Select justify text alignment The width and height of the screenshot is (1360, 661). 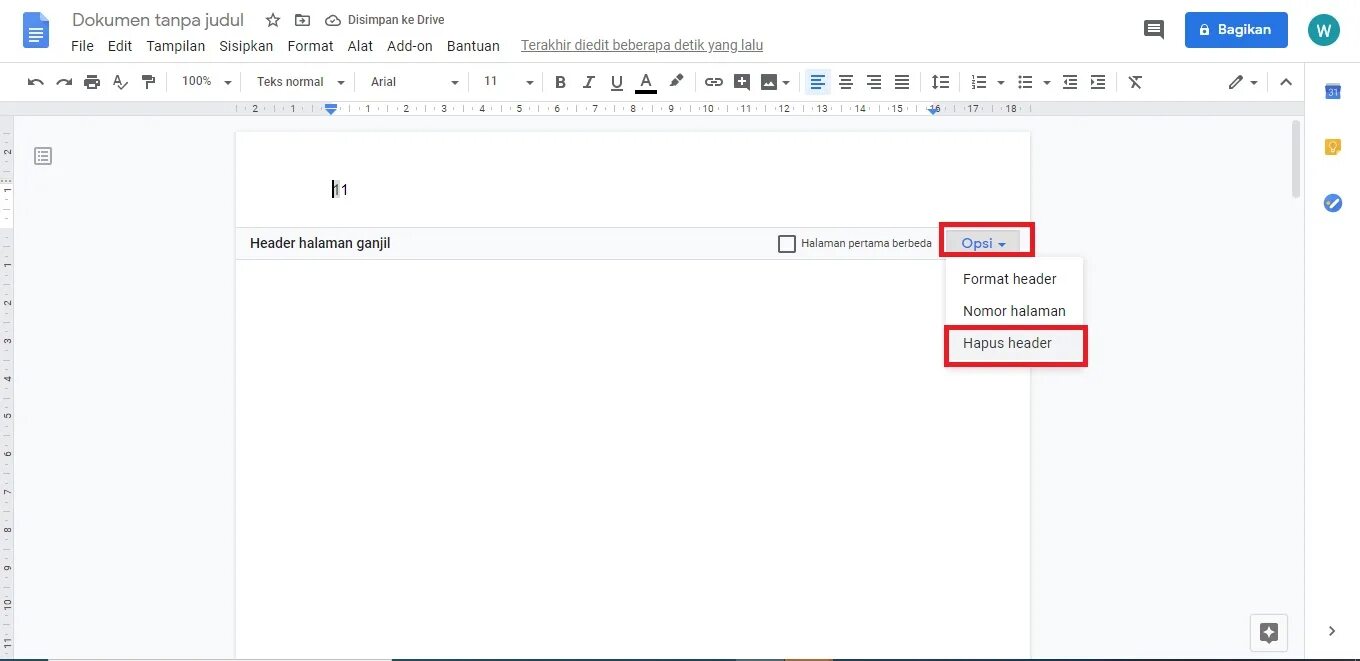tap(902, 82)
